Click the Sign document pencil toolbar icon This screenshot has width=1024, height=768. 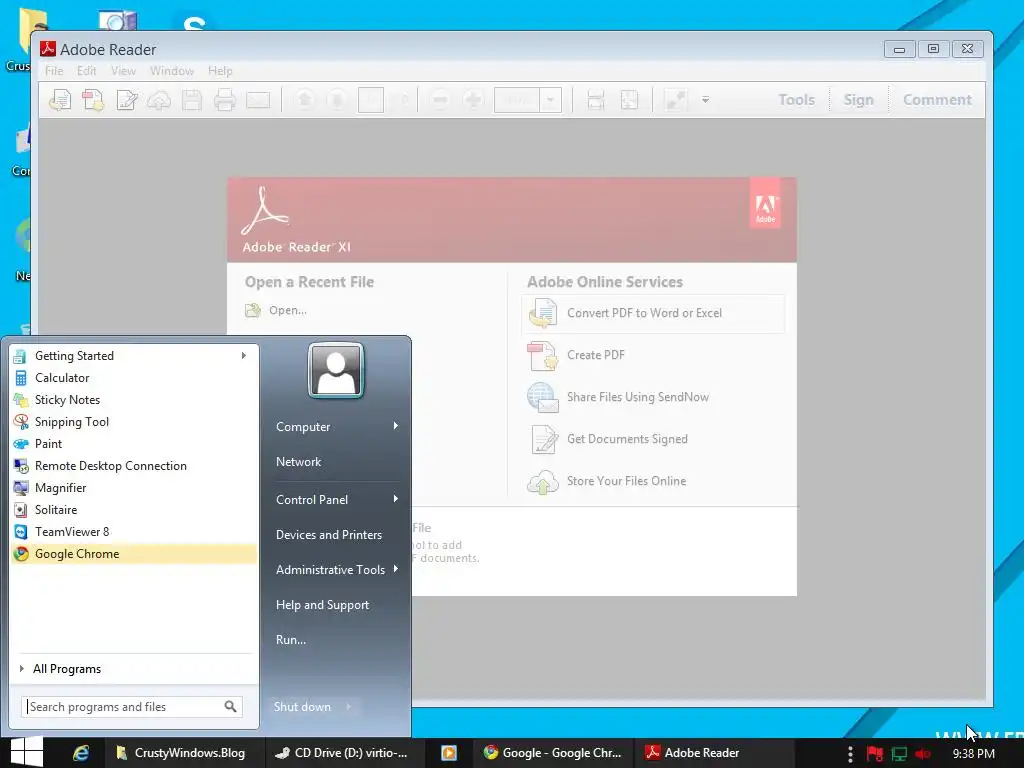(x=126, y=100)
